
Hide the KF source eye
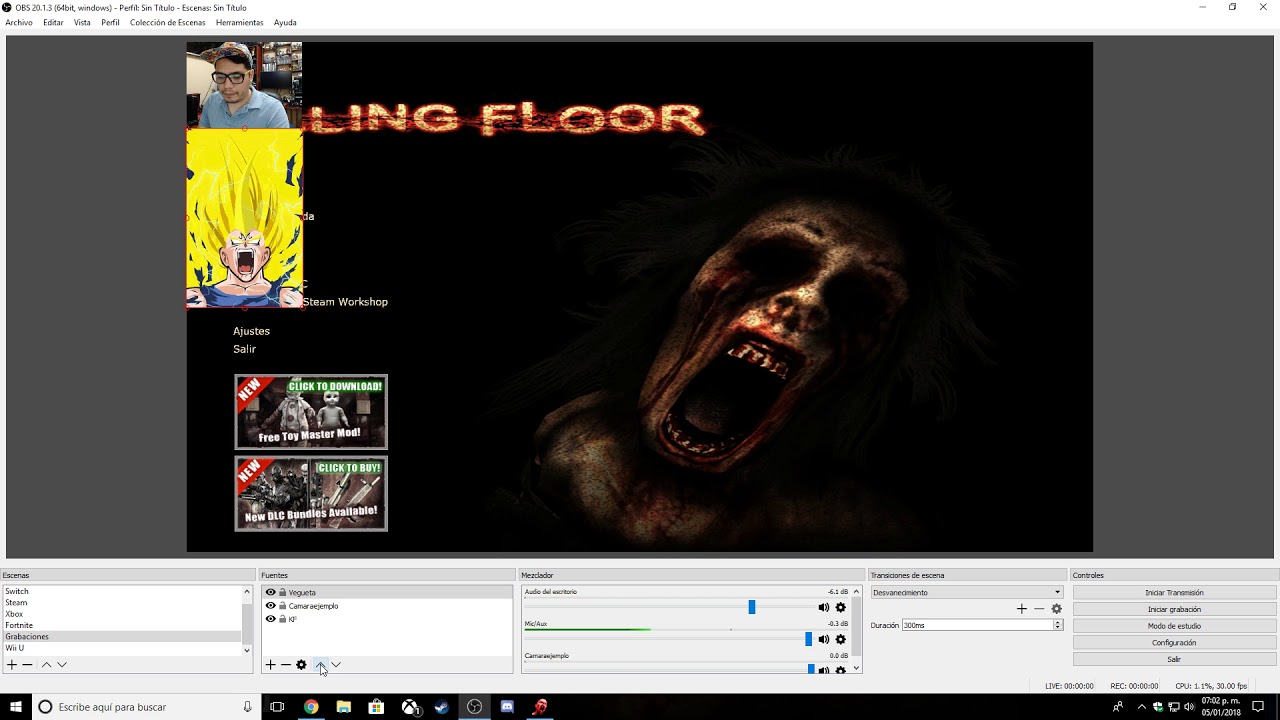tap(270, 619)
